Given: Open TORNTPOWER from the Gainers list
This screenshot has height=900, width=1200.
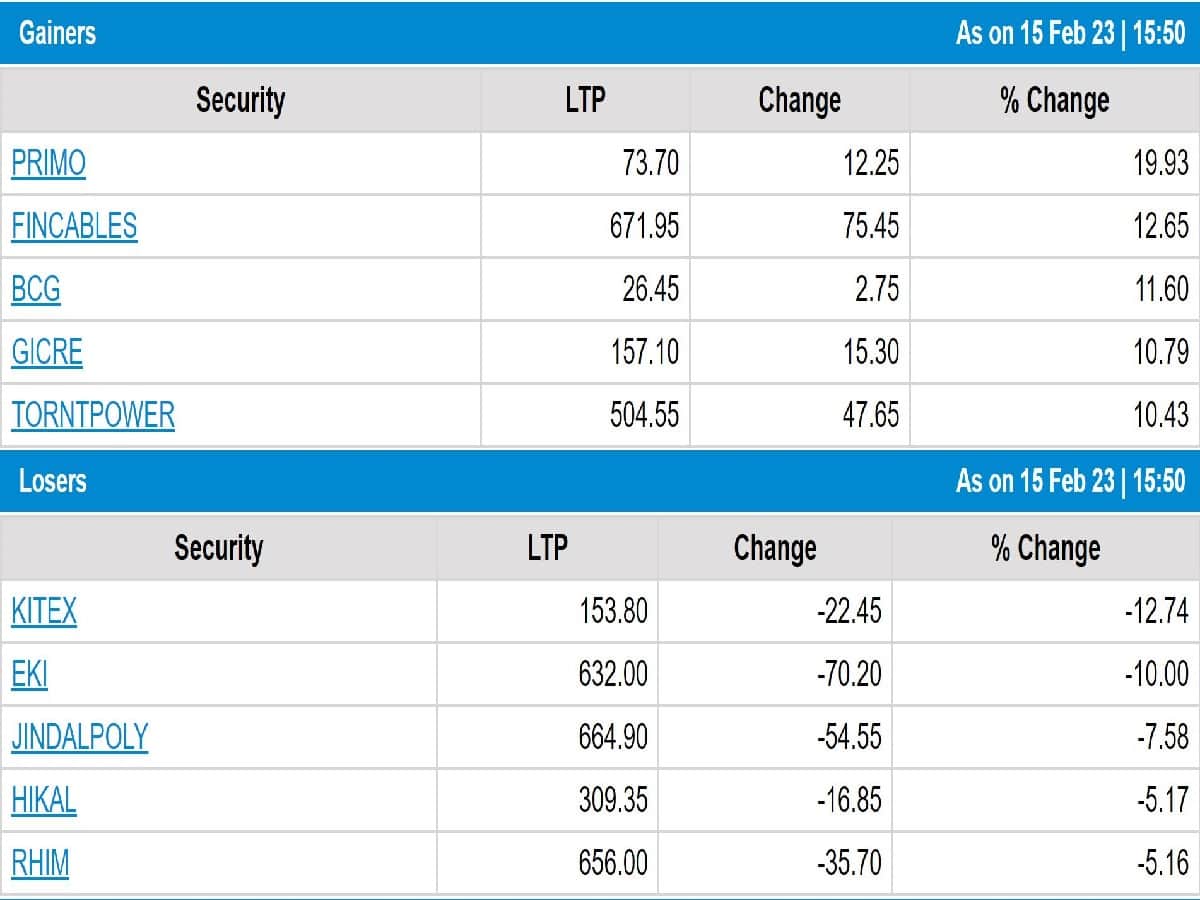Looking at the screenshot, I should 92,414.
